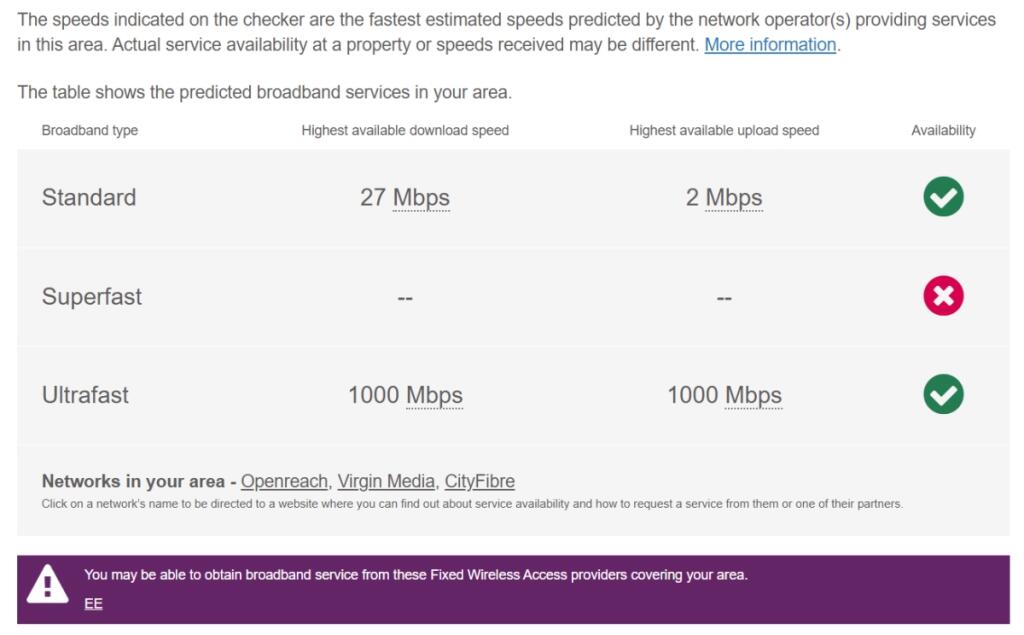Open the More information link
Screen dimensions: 1024x635
coord(770,45)
